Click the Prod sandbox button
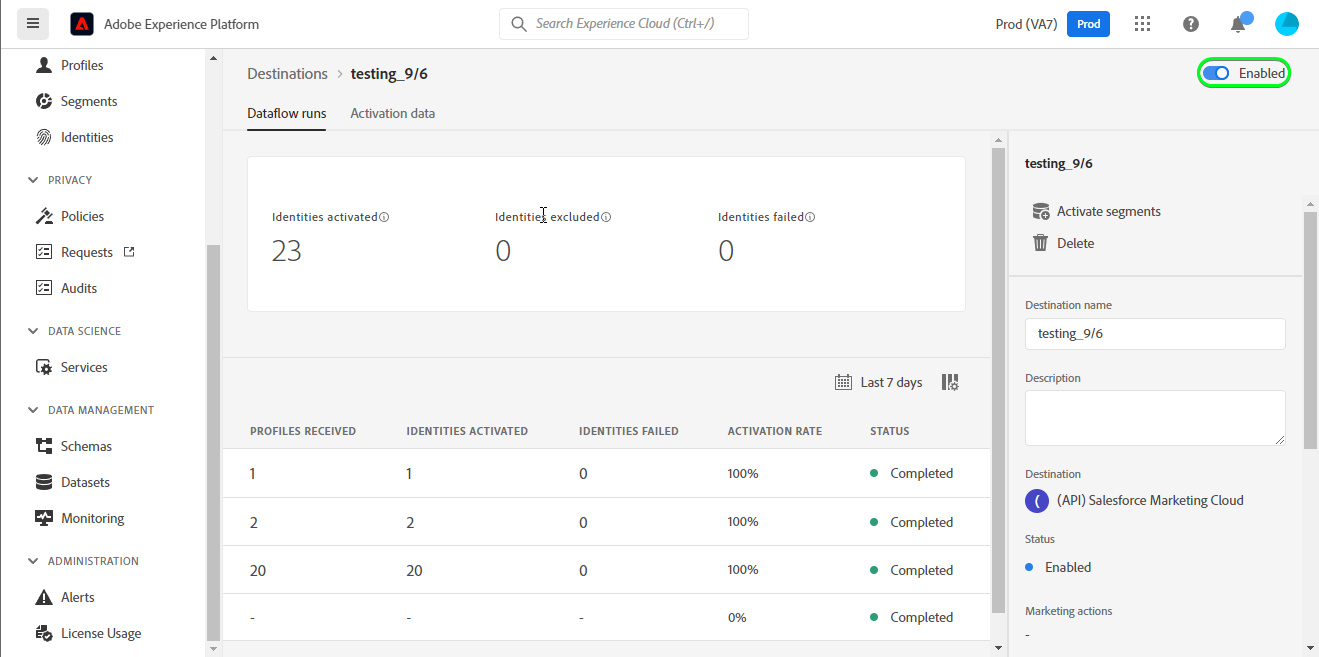The height and width of the screenshot is (657, 1319). [1088, 24]
